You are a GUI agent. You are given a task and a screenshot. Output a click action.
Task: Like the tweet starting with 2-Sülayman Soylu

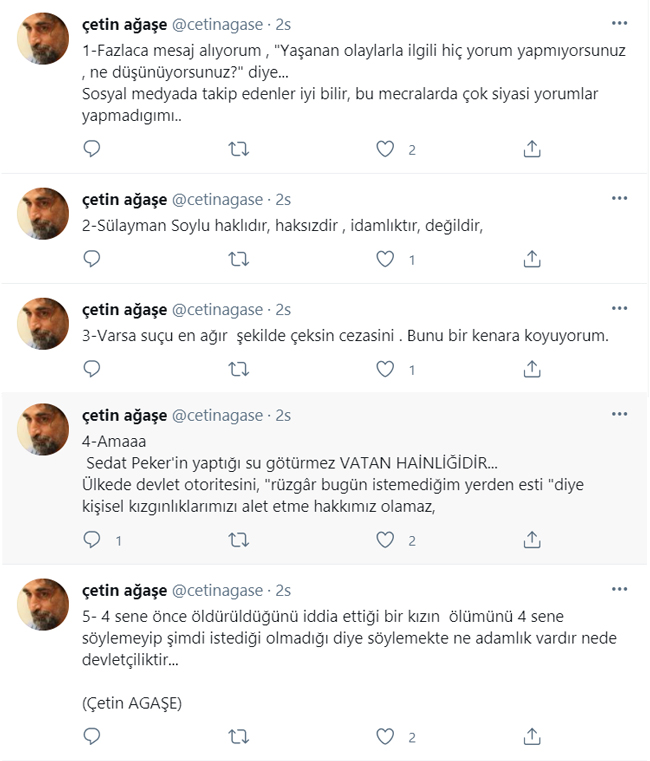(x=385, y=259)
